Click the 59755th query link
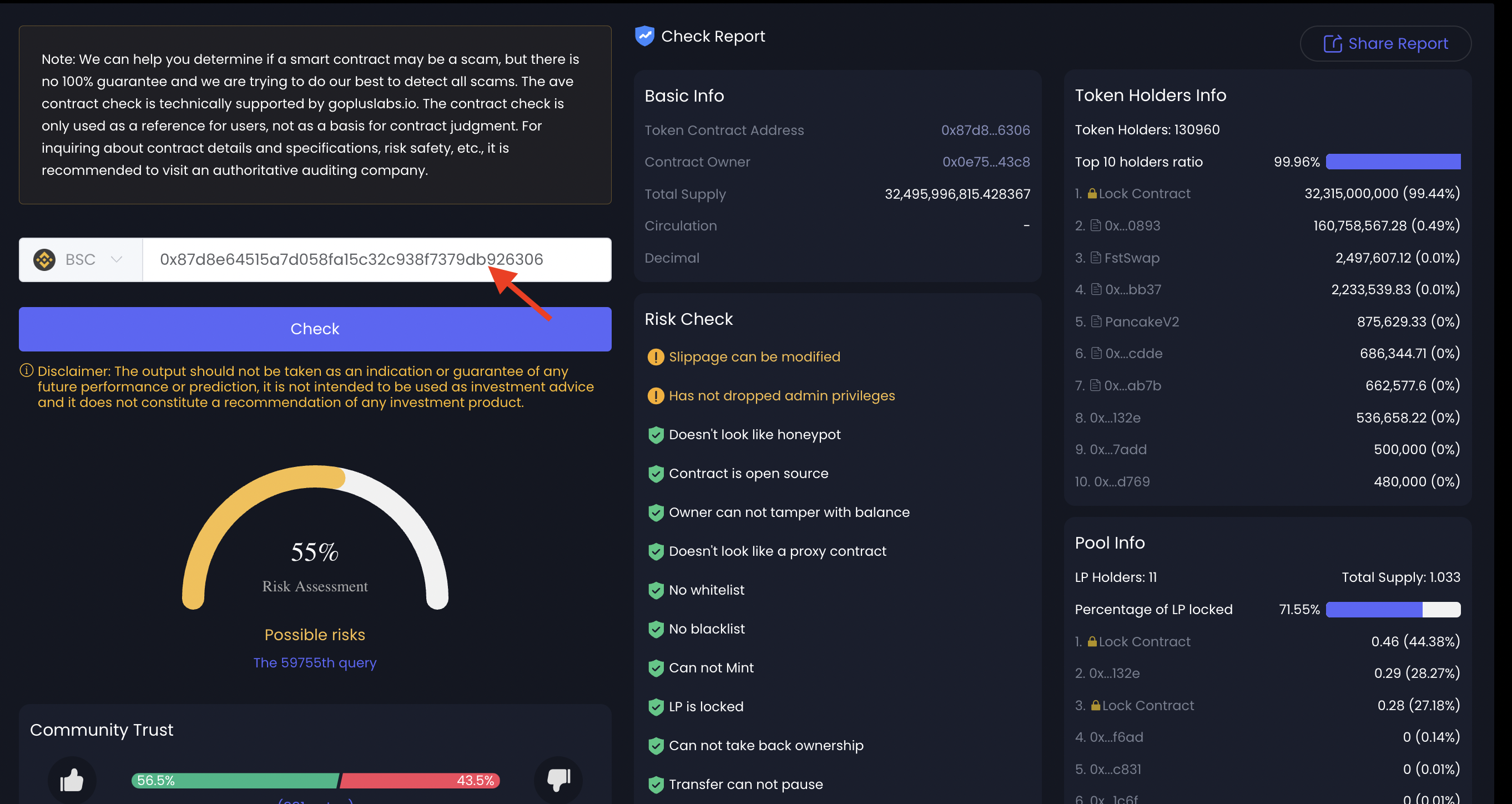 [315, 662]
